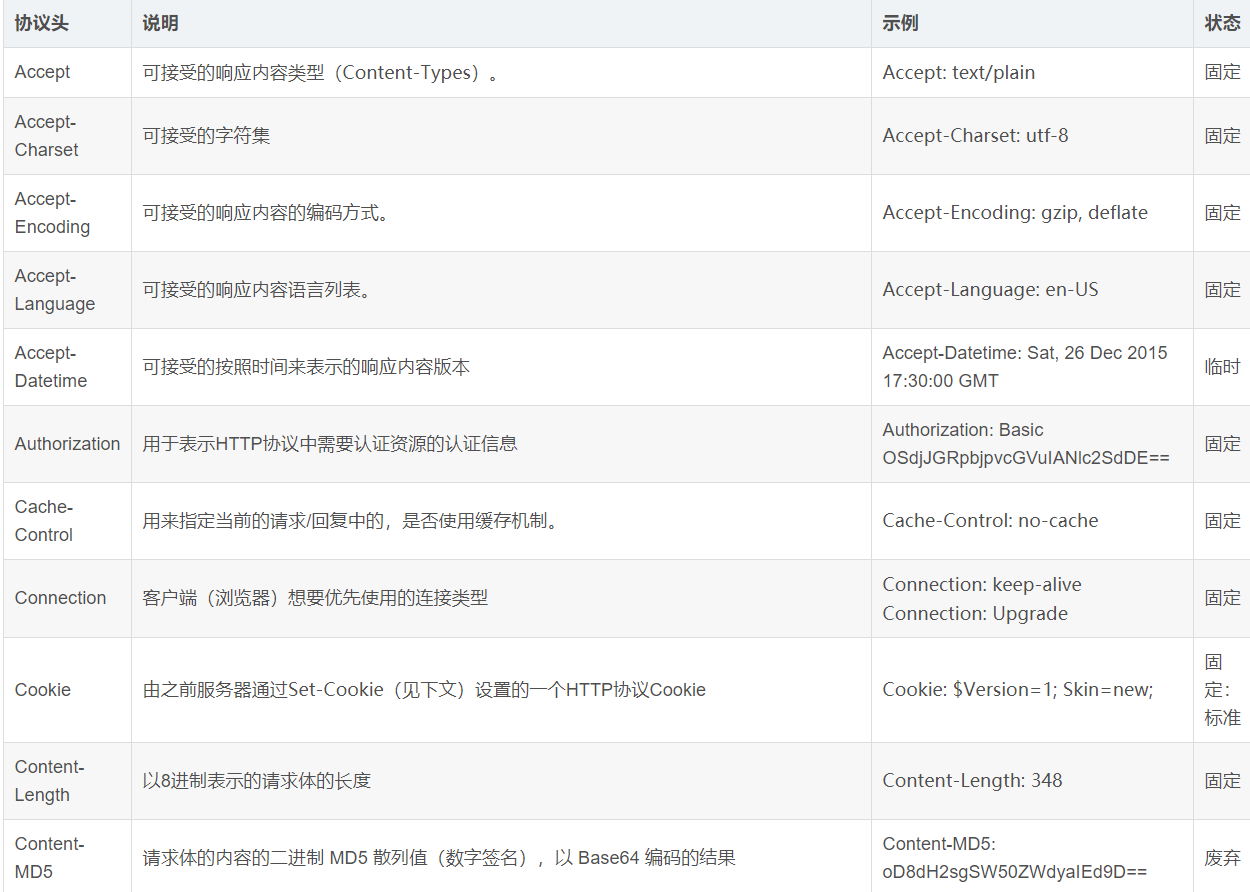1250x892 pixels.
Task: Select the description '以8进制表示的请求体的长度'
Action: pyautogui.click(x=257, y=781)
